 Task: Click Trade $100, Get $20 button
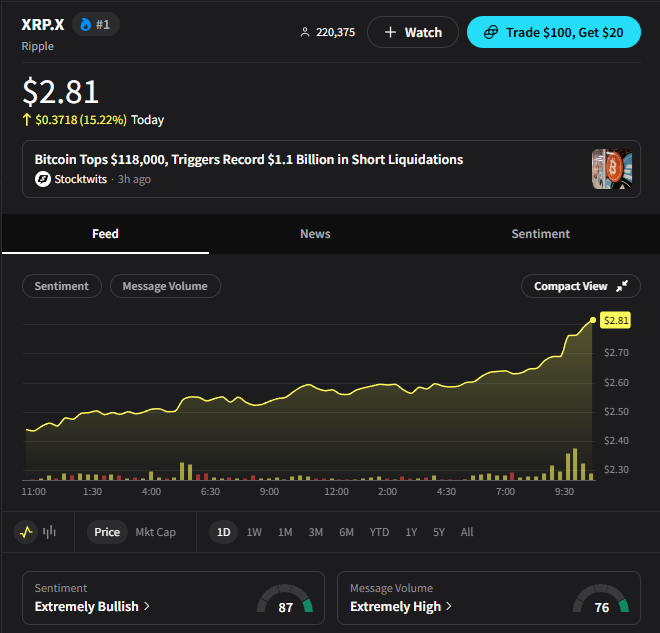click(x=554, y=32)
